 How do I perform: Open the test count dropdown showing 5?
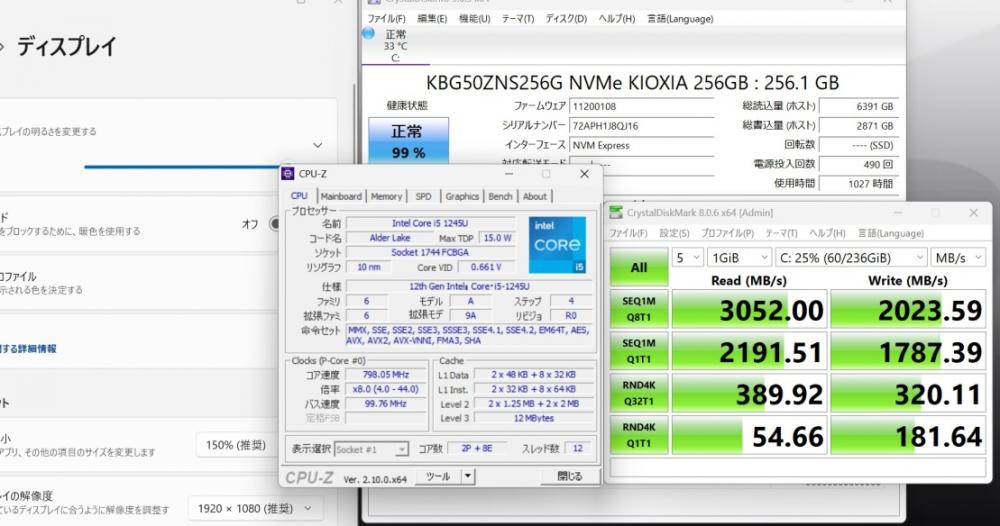pyautogui.click(x=688, y=258)
